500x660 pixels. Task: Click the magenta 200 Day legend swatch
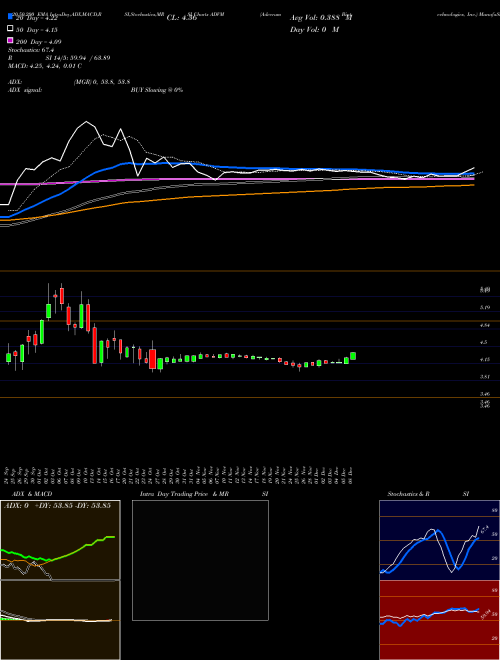click(x=10, y=40)
